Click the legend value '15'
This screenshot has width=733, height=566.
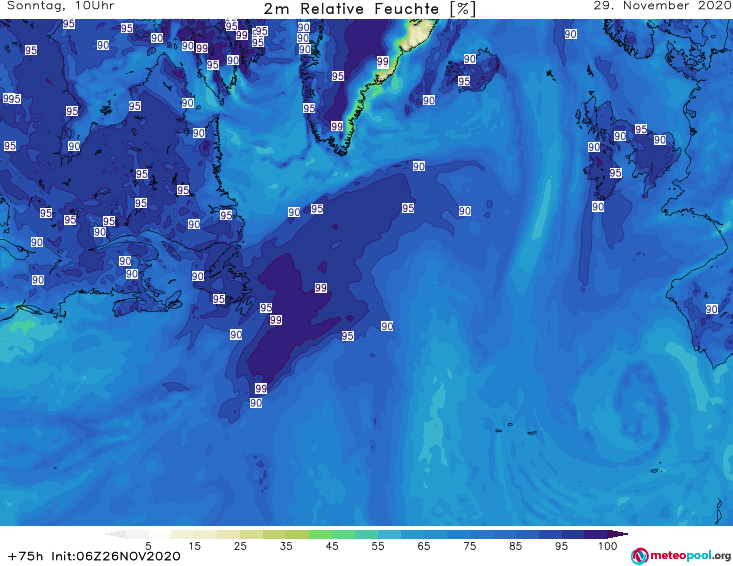pos(194,546)
